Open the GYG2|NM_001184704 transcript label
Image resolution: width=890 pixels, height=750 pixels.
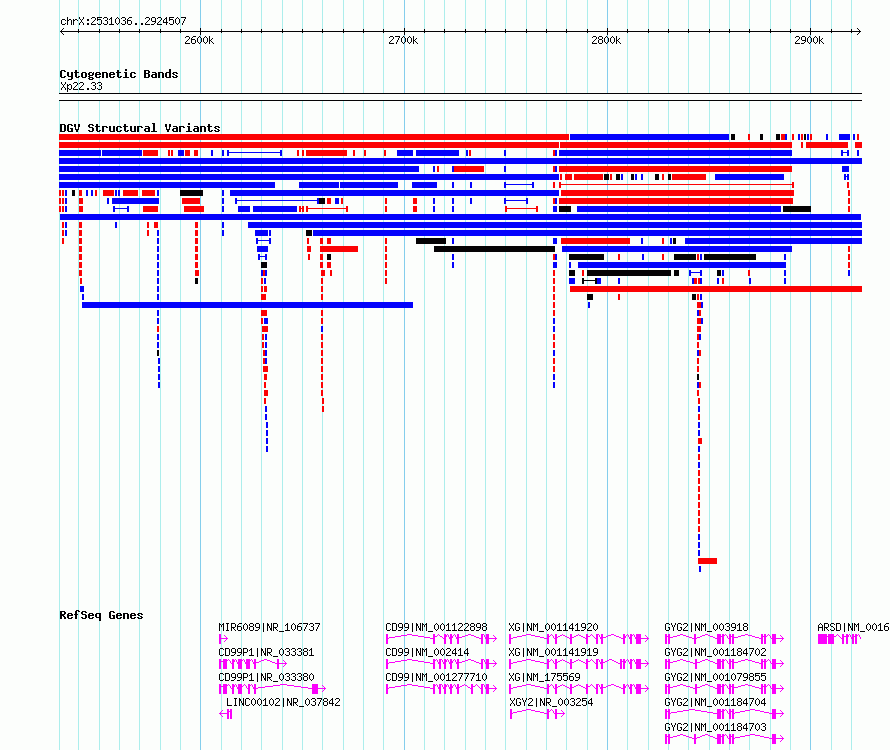coord(716,702)
